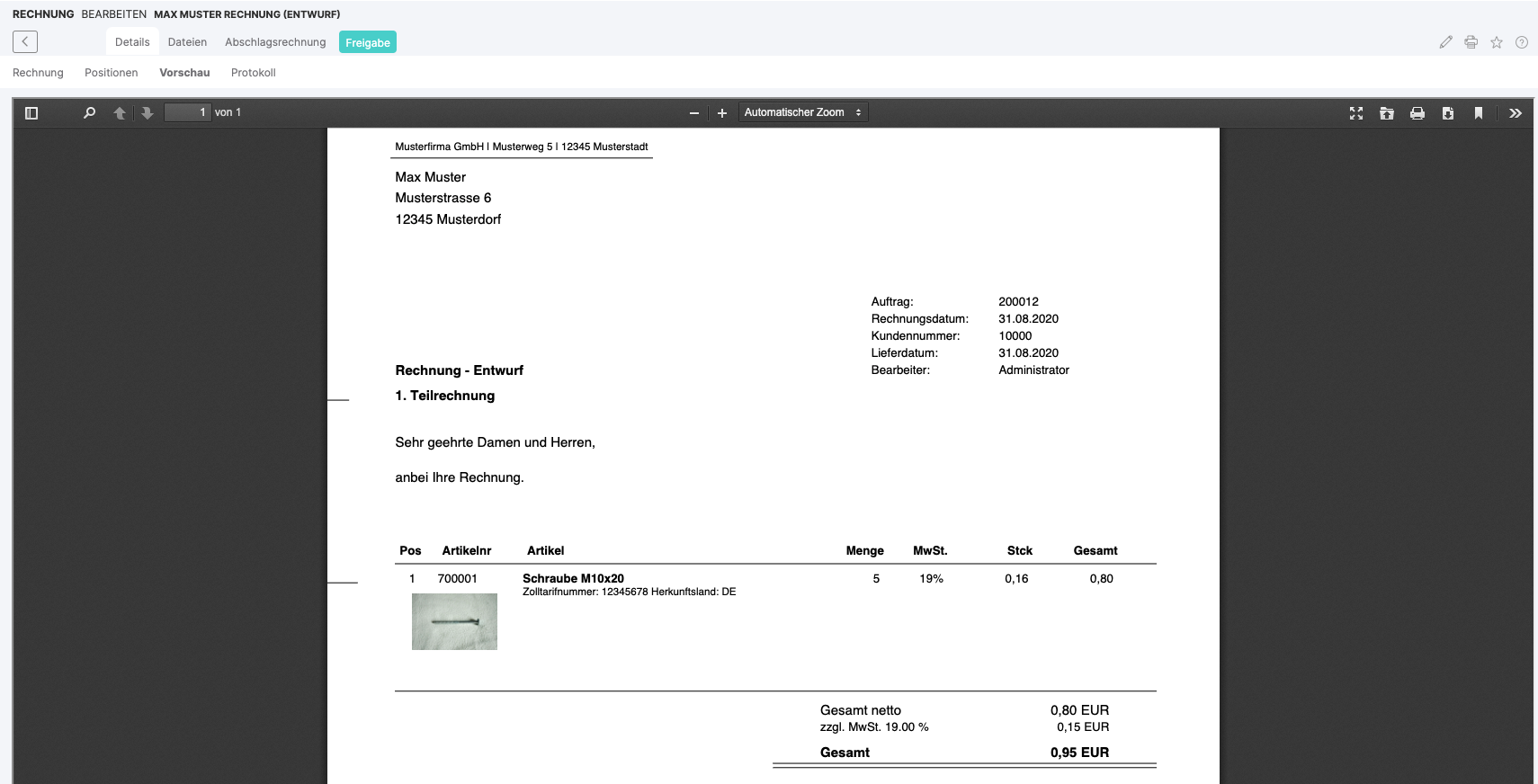Expand the PDF tools double-arrow menu
This screenshot has width=1538, height=784.
(1516, 113)
